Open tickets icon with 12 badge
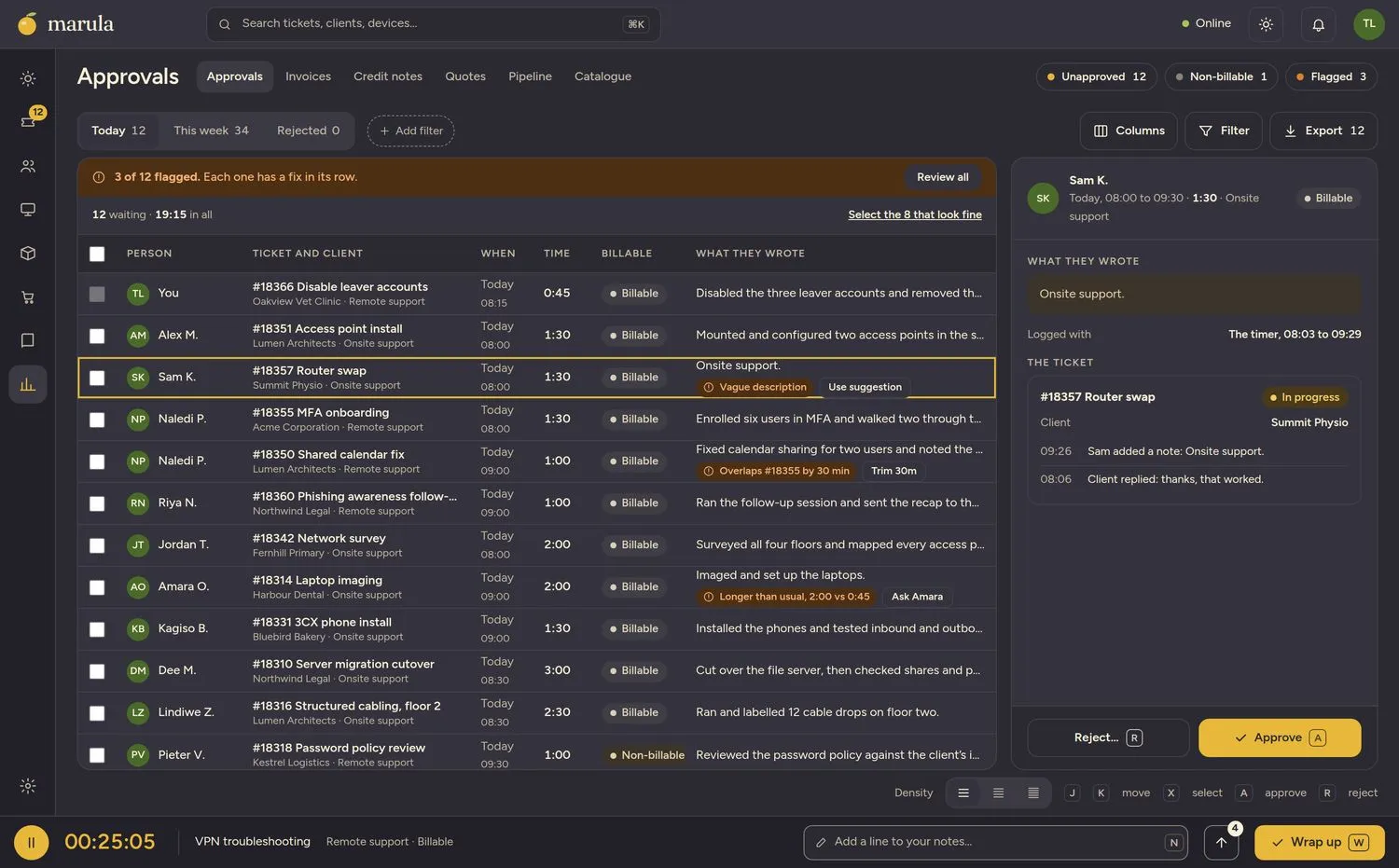Image resolution: width=1399 pixels, height=868 pixels. (x=28, y=121)
